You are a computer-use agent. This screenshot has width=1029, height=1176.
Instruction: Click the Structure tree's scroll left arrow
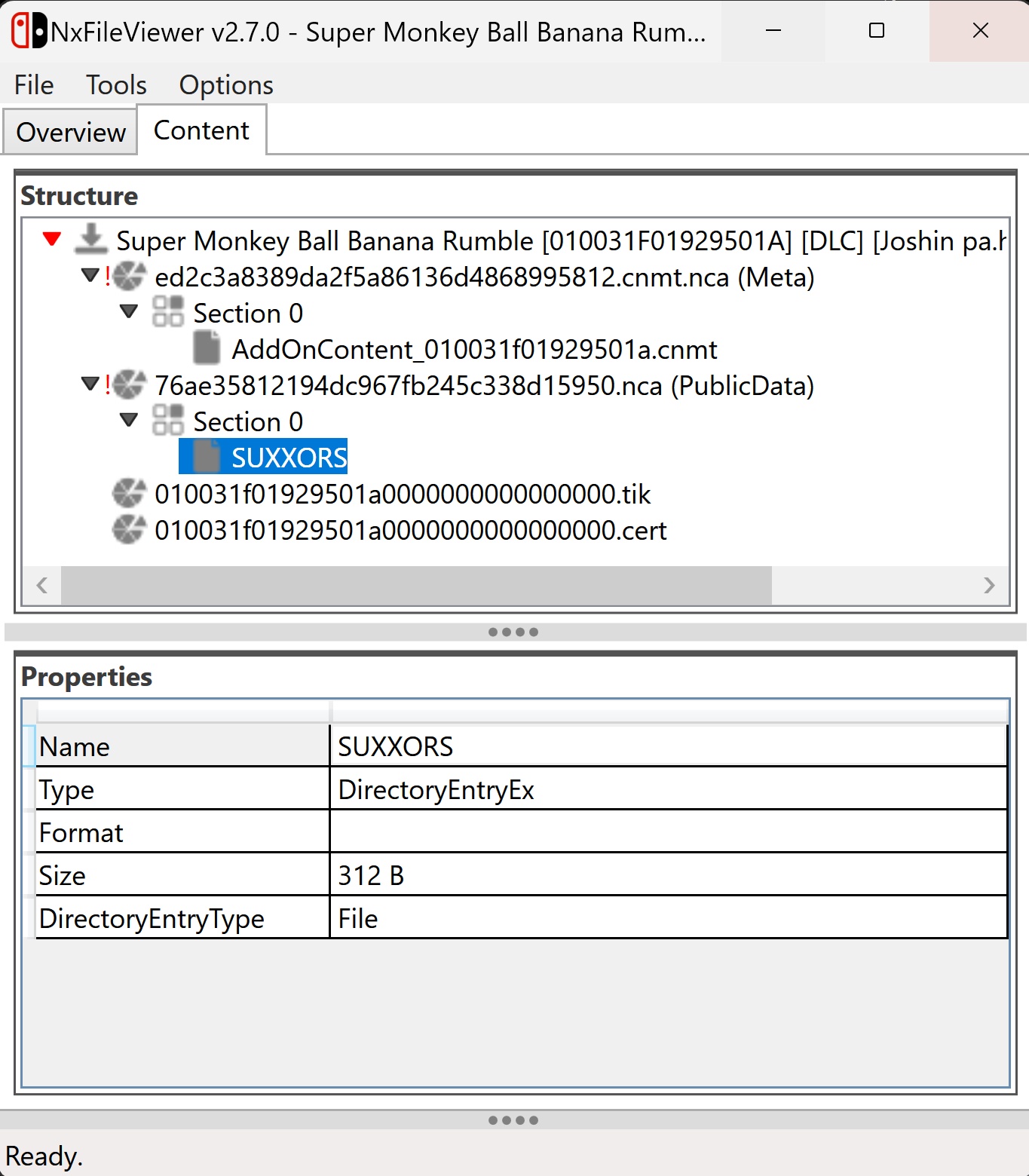[42, 586]
